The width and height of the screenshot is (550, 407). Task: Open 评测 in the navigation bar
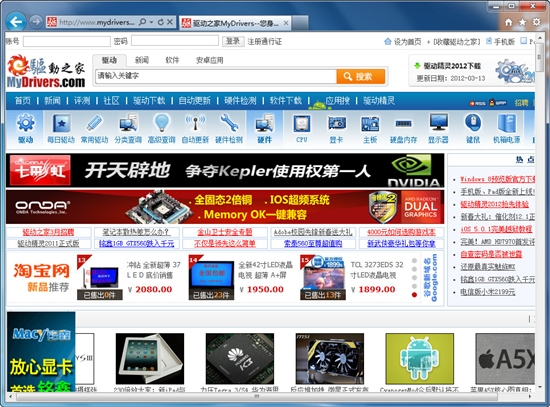point(82,101)
